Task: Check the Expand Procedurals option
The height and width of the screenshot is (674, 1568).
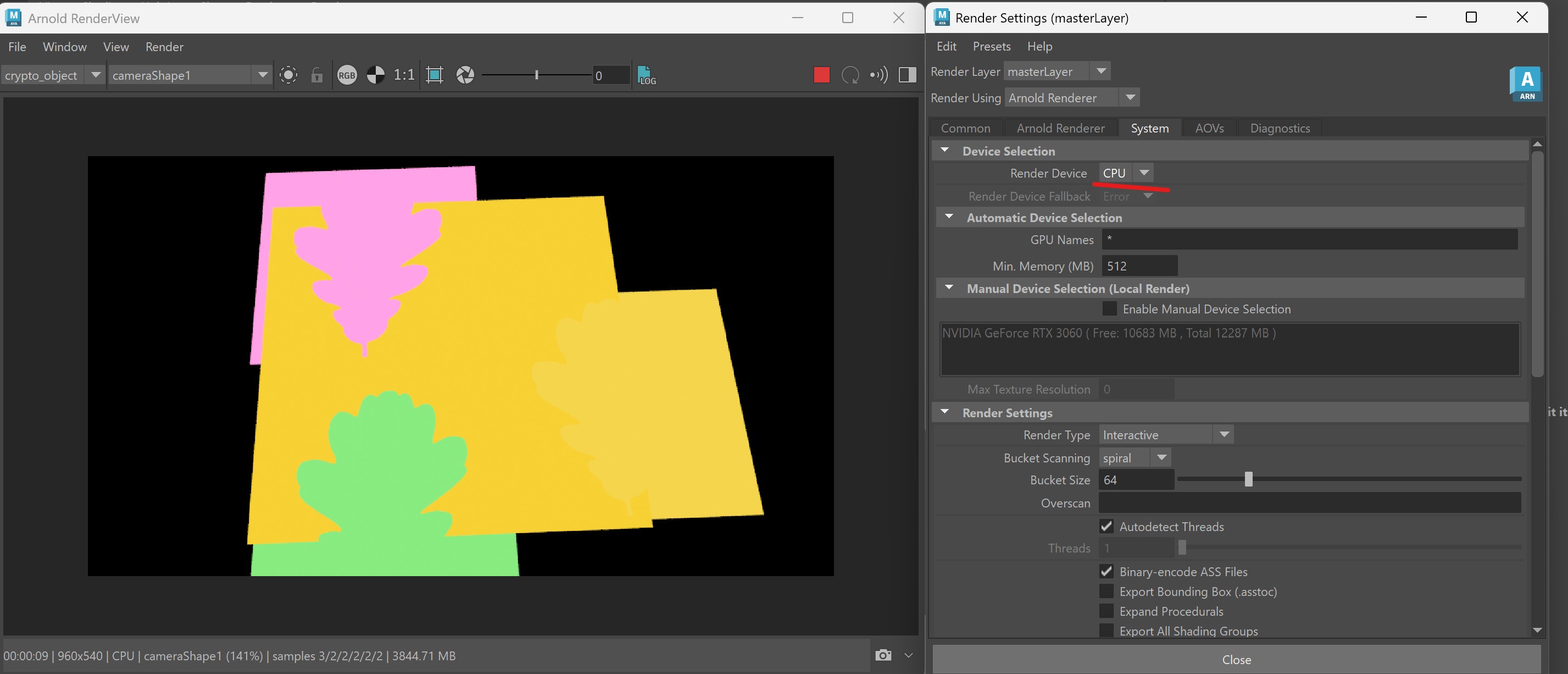Action: (x=1107, y=611)
